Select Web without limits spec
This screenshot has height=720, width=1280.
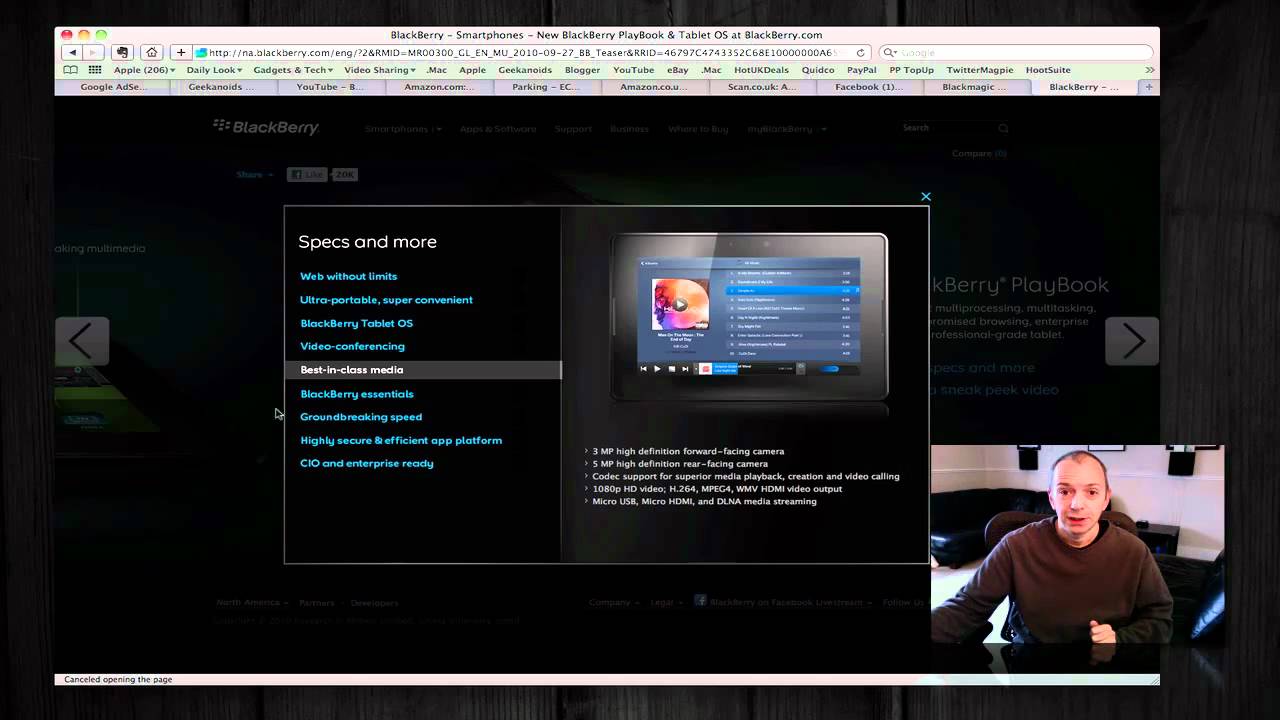point(349,276)
